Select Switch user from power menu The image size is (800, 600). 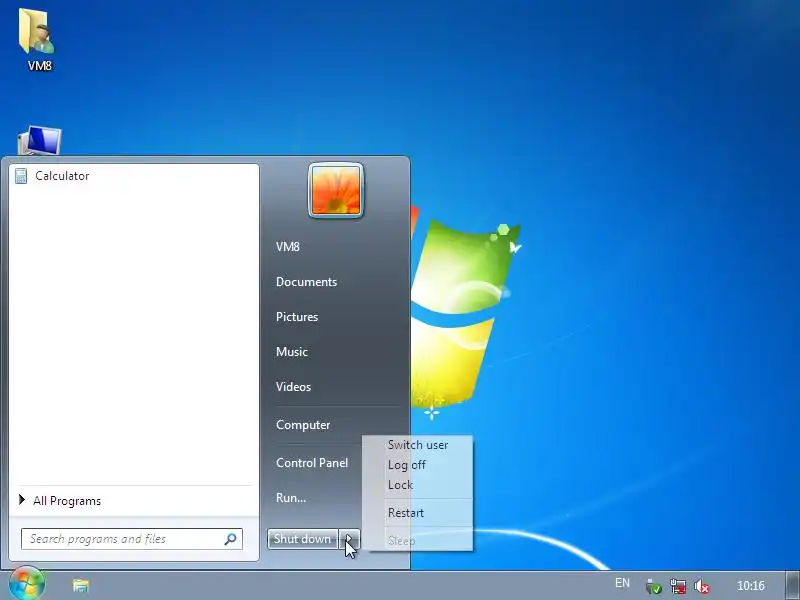[x=418, y=445]
